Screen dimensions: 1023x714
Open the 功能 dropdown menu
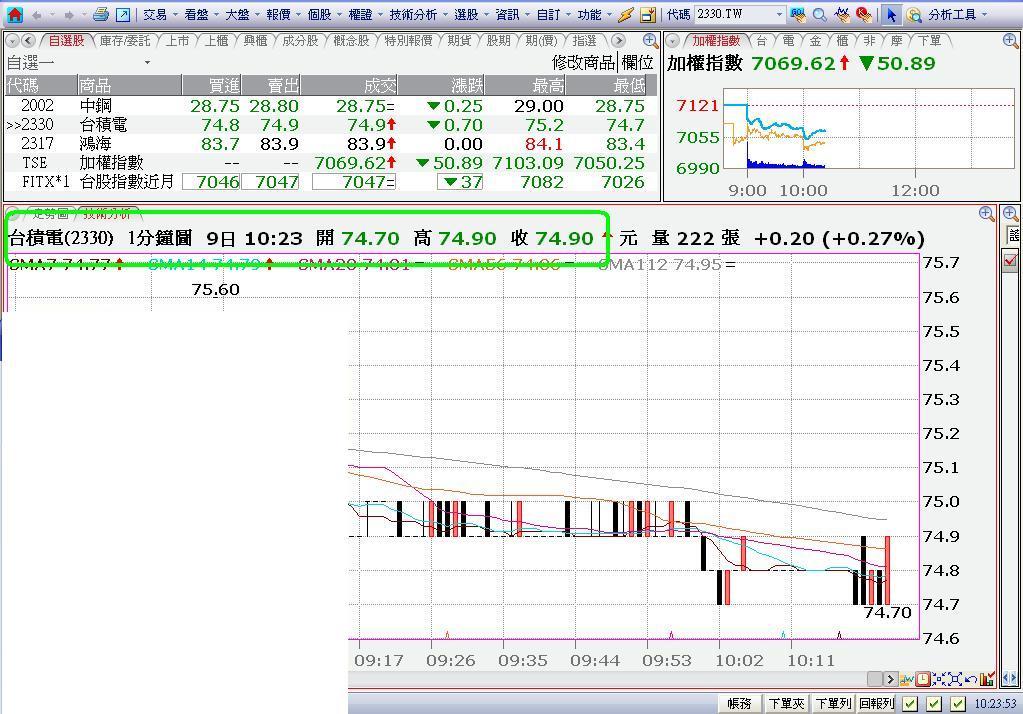click(594, 14)
